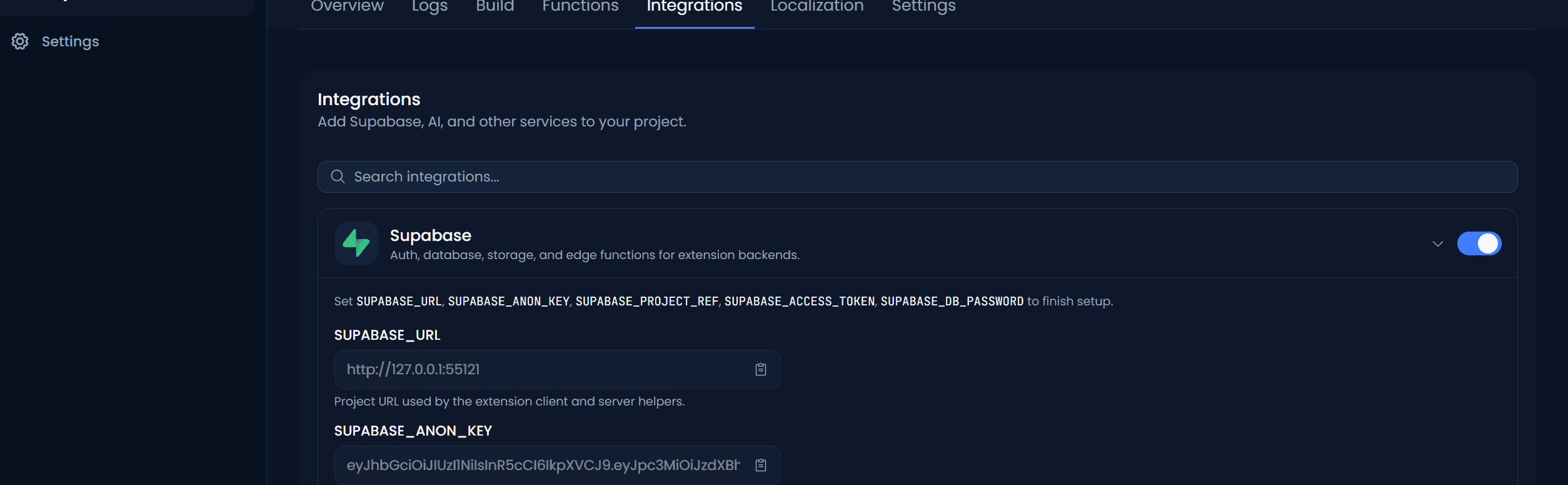Focus the Search integrations field

click(917, 176)
